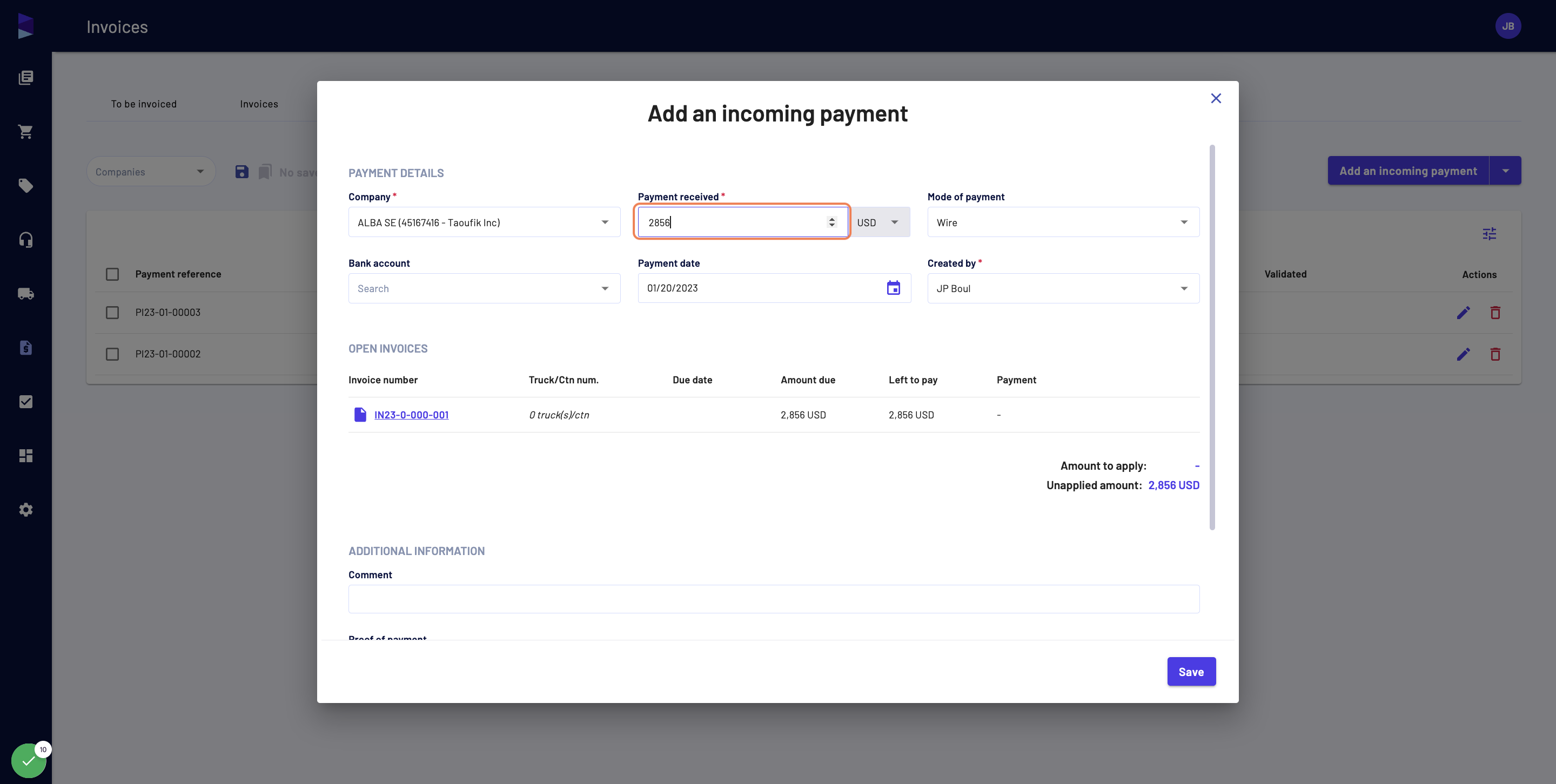The image size is (1556, 784).
Task: Save the incoming payment
Action: 1191,672
